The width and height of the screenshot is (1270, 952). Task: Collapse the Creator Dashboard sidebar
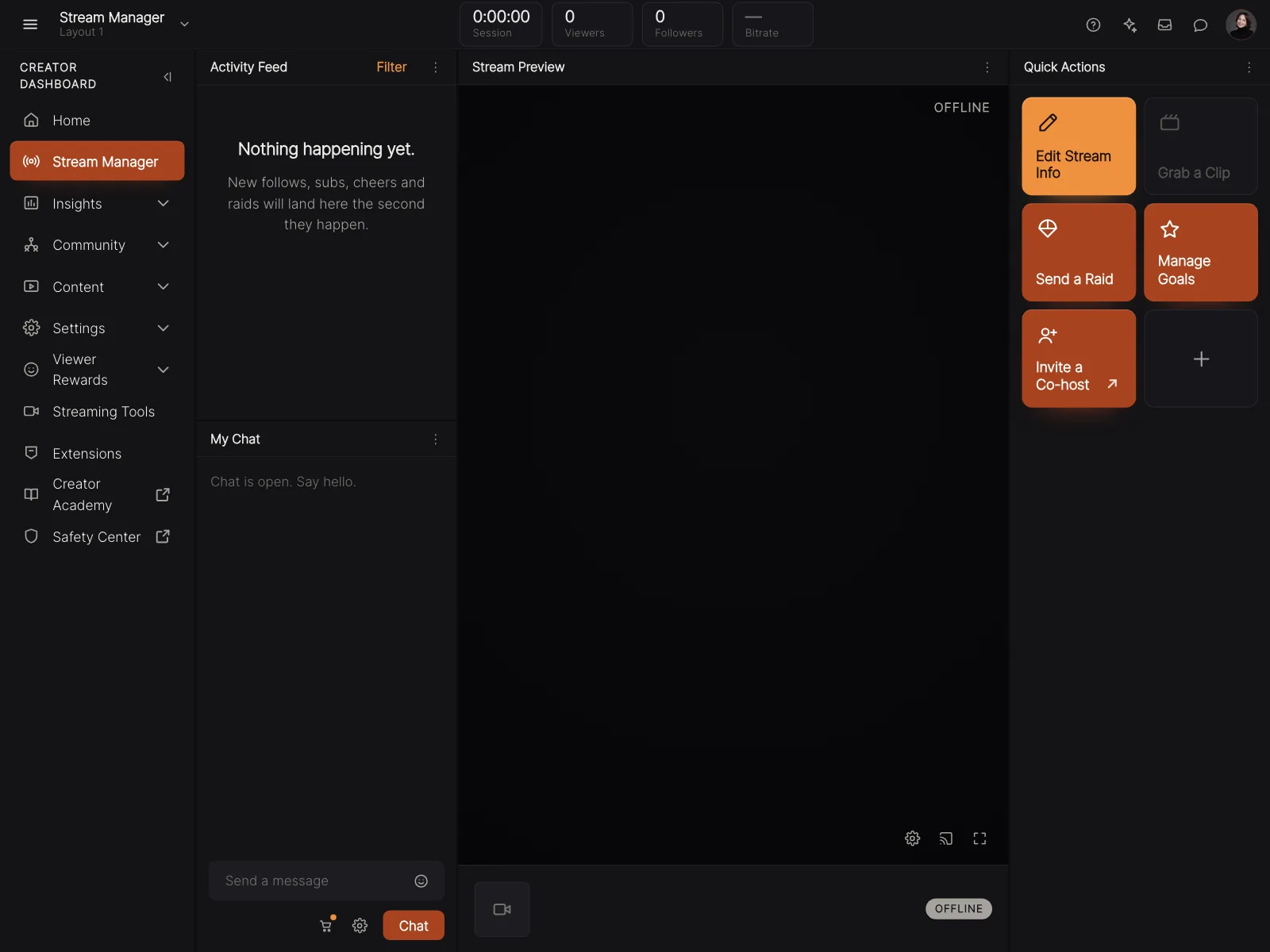(167, 77)
